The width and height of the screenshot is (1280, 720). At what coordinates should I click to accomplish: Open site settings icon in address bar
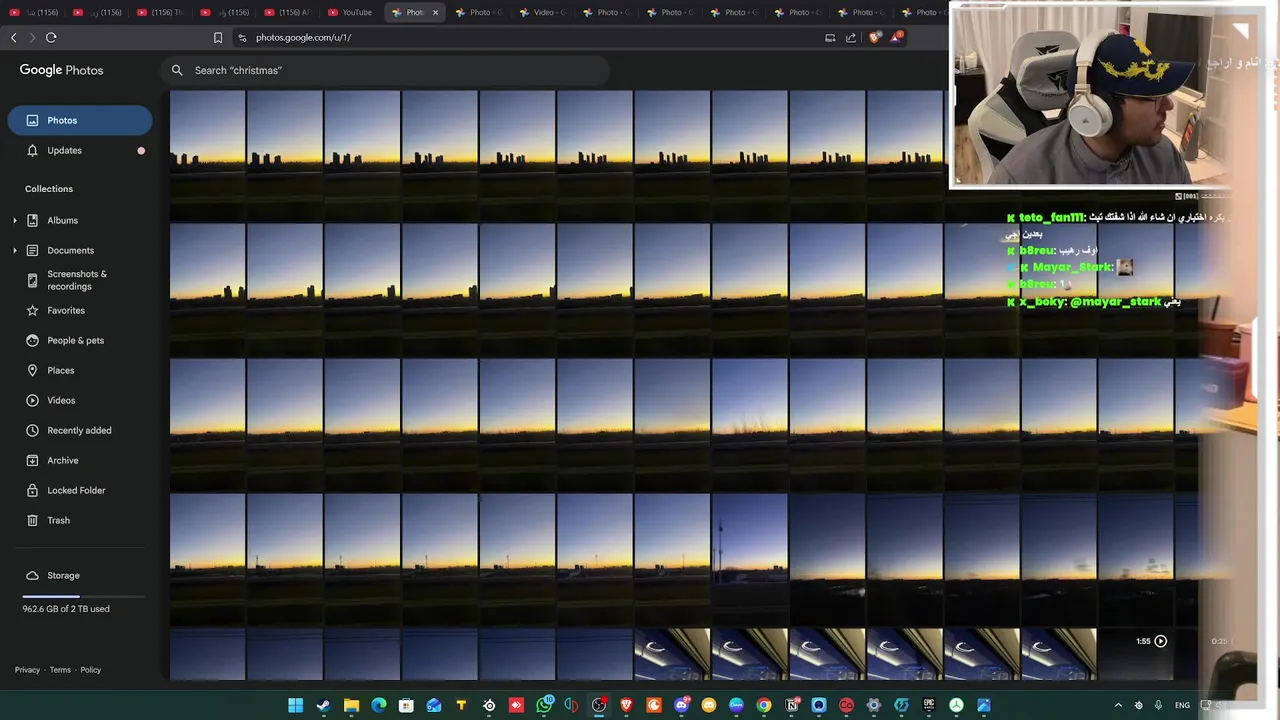click(x=242, y=37)
